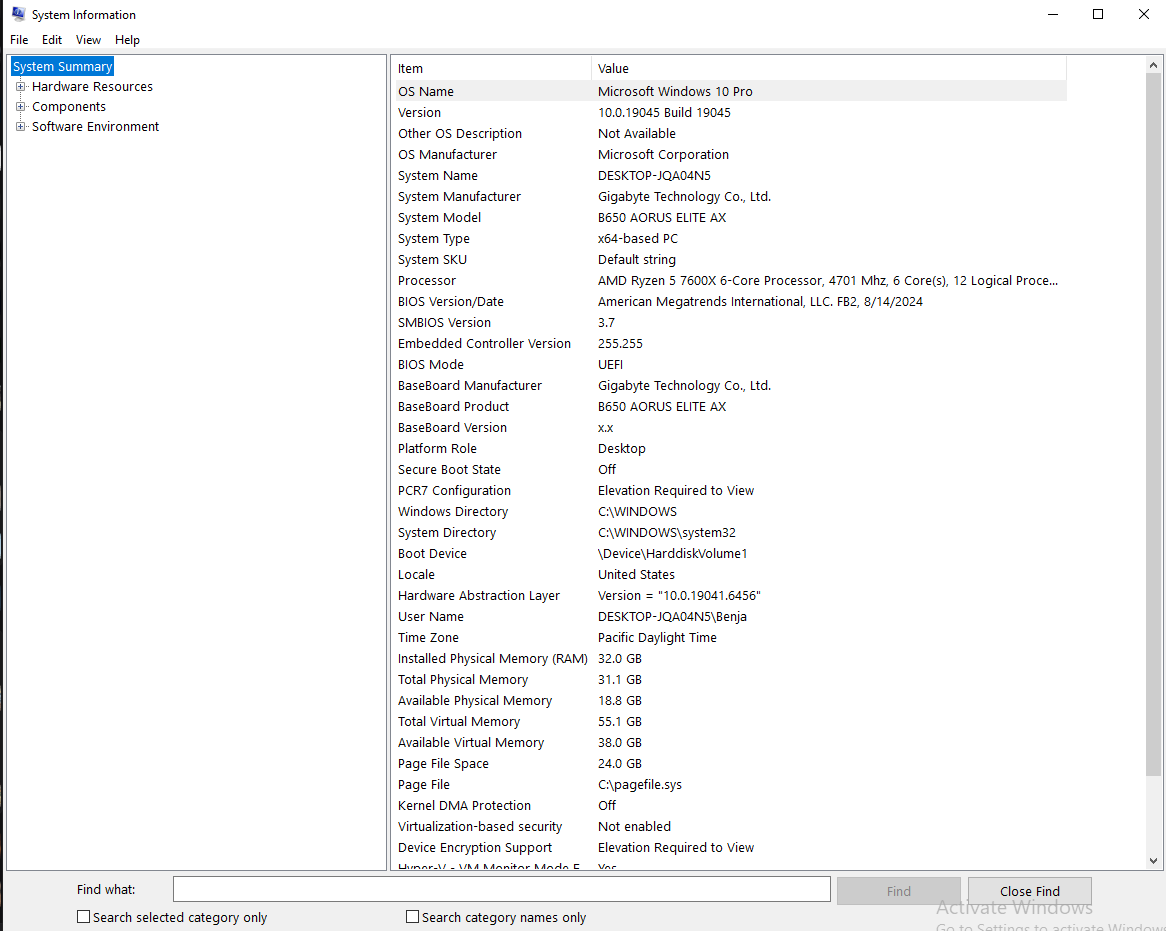Click the x64-based PC value

[x=638, y=239]
